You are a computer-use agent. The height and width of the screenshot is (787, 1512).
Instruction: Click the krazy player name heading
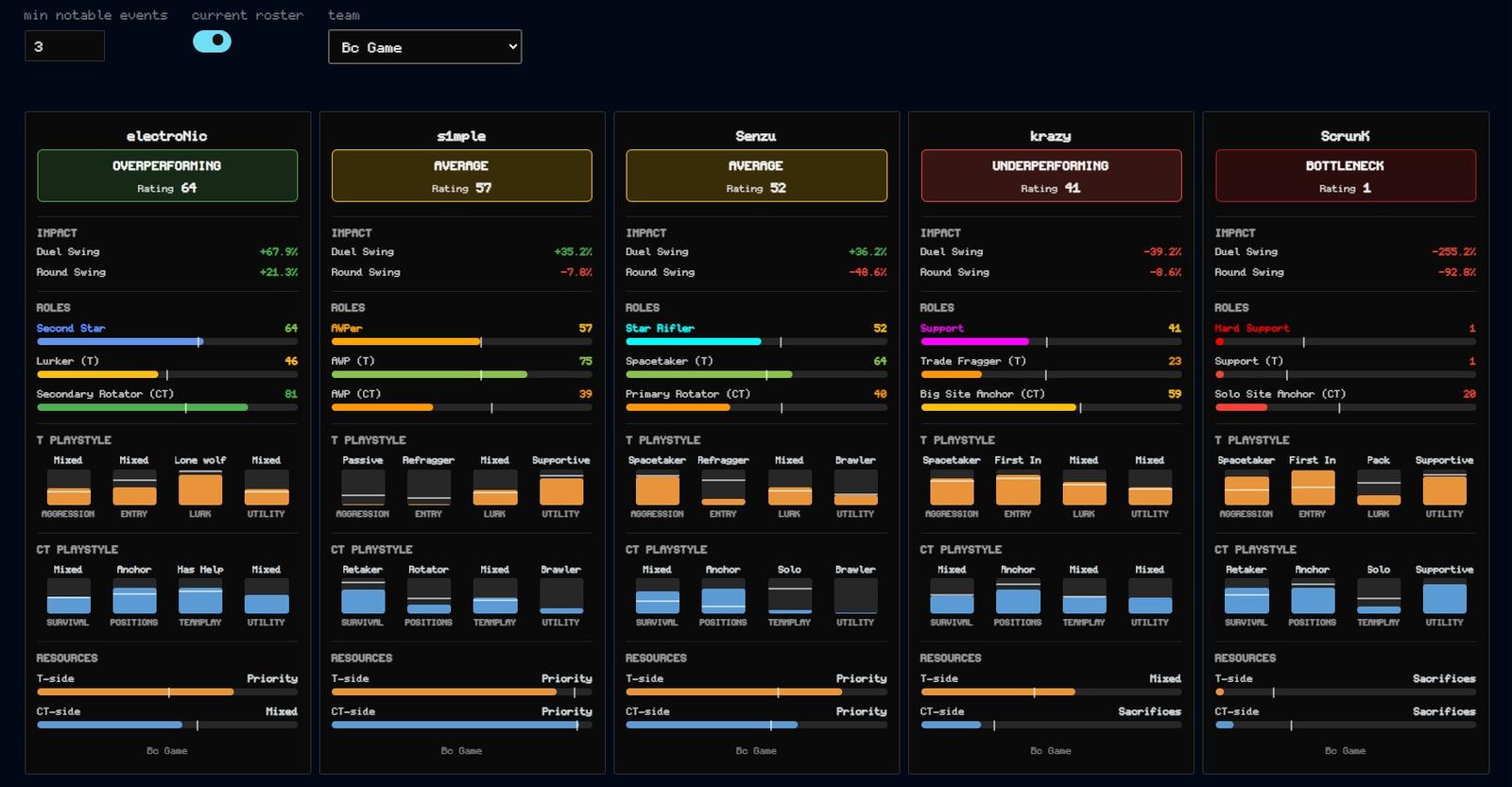(1051, 136)
